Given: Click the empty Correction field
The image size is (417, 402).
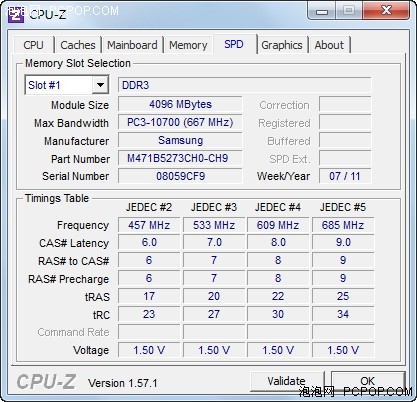Looking at the screenshot, I should tap(345, 104).
